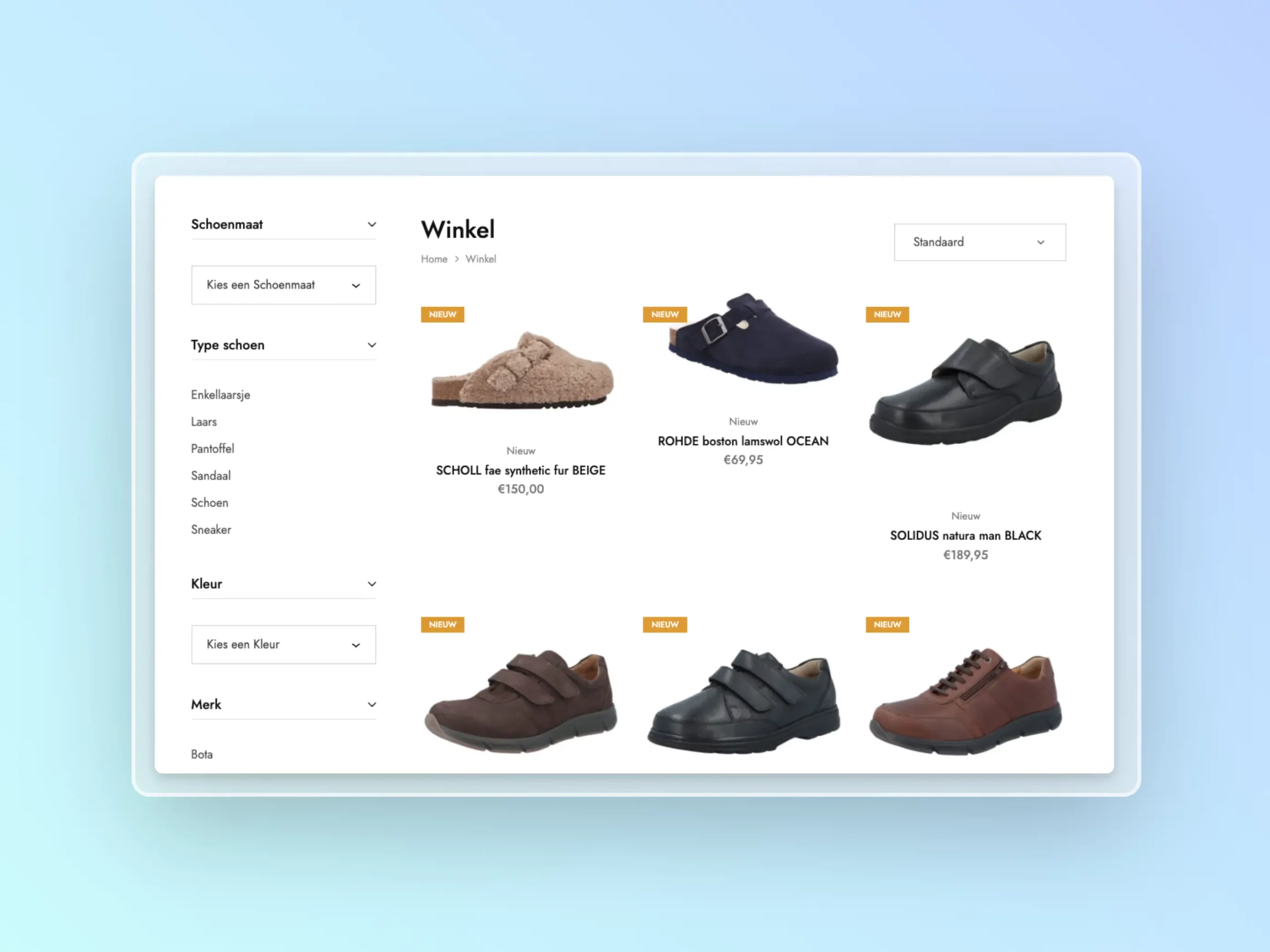This screenshot has height=952, width=1270.
Task: Filter by Sneaker shoe type
Action: tap(211, 530)
